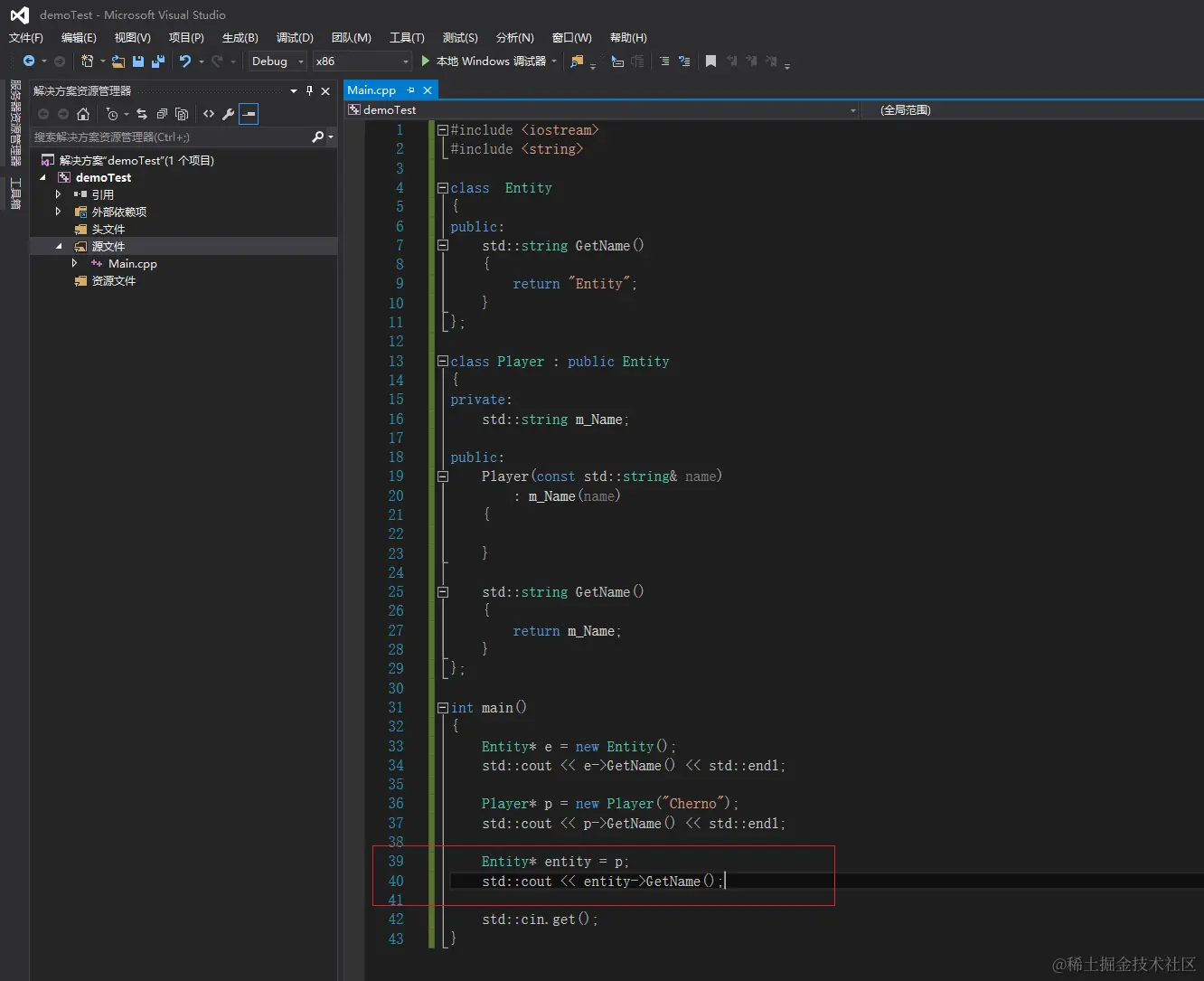Toggle auto-hide pin of Solution Explorer
Image resolution: width=1204 pixels, height=981 pixels.
(x=309, y=90)
